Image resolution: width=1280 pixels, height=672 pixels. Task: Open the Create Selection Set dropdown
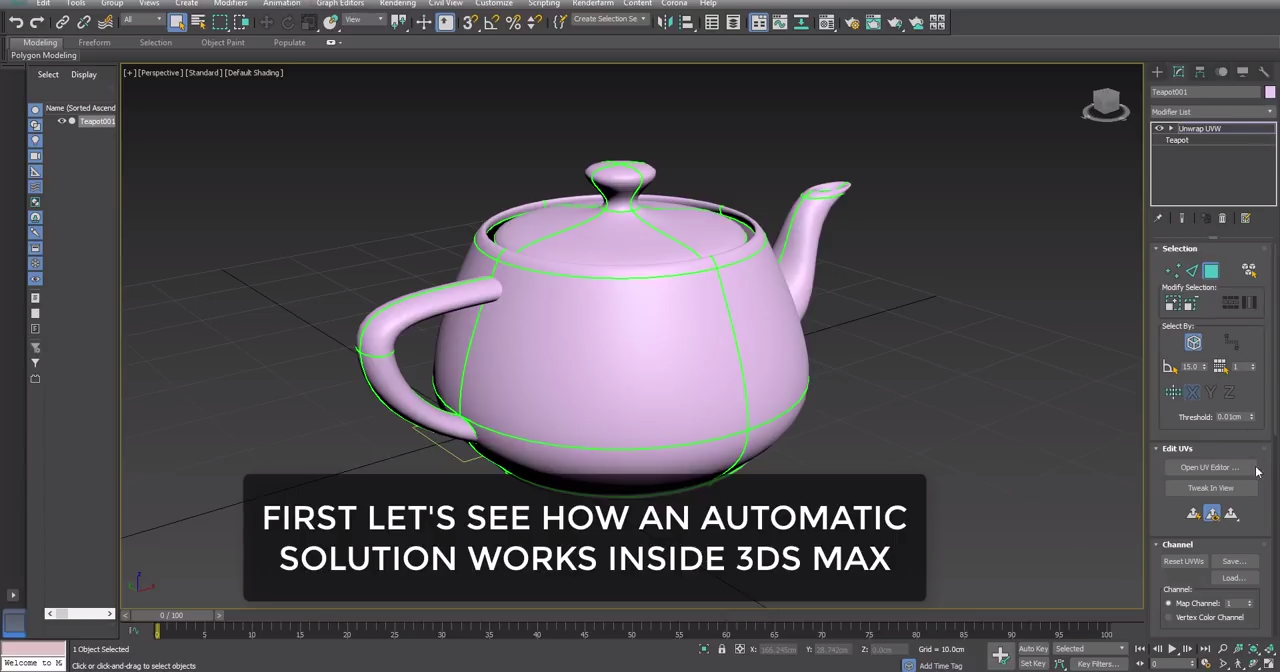[x=609, y=19]
